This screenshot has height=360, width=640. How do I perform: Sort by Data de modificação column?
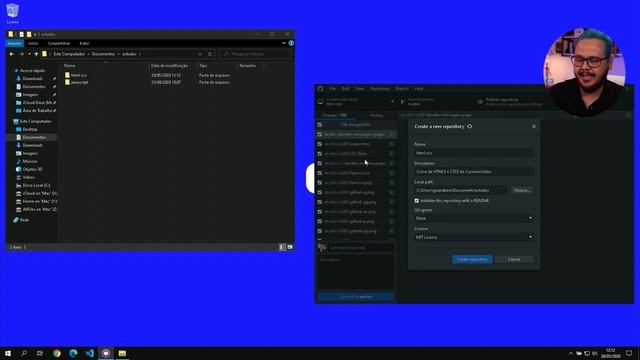pos(169,66)
